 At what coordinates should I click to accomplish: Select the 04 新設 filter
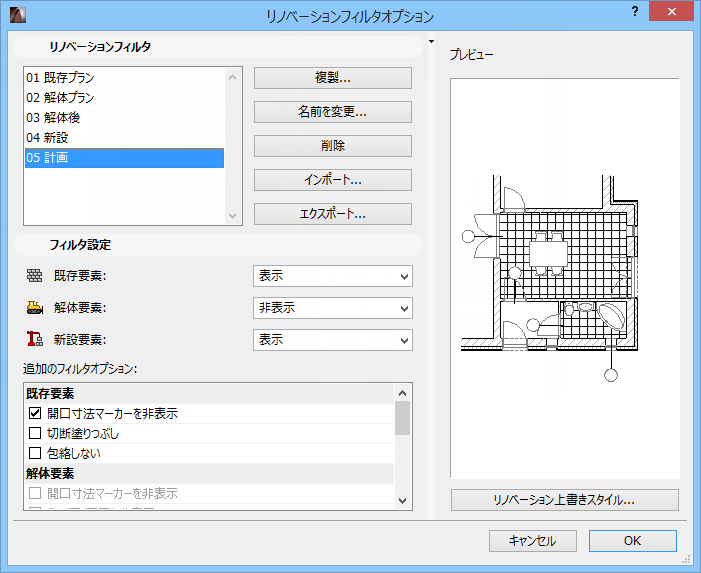(124, 138)
